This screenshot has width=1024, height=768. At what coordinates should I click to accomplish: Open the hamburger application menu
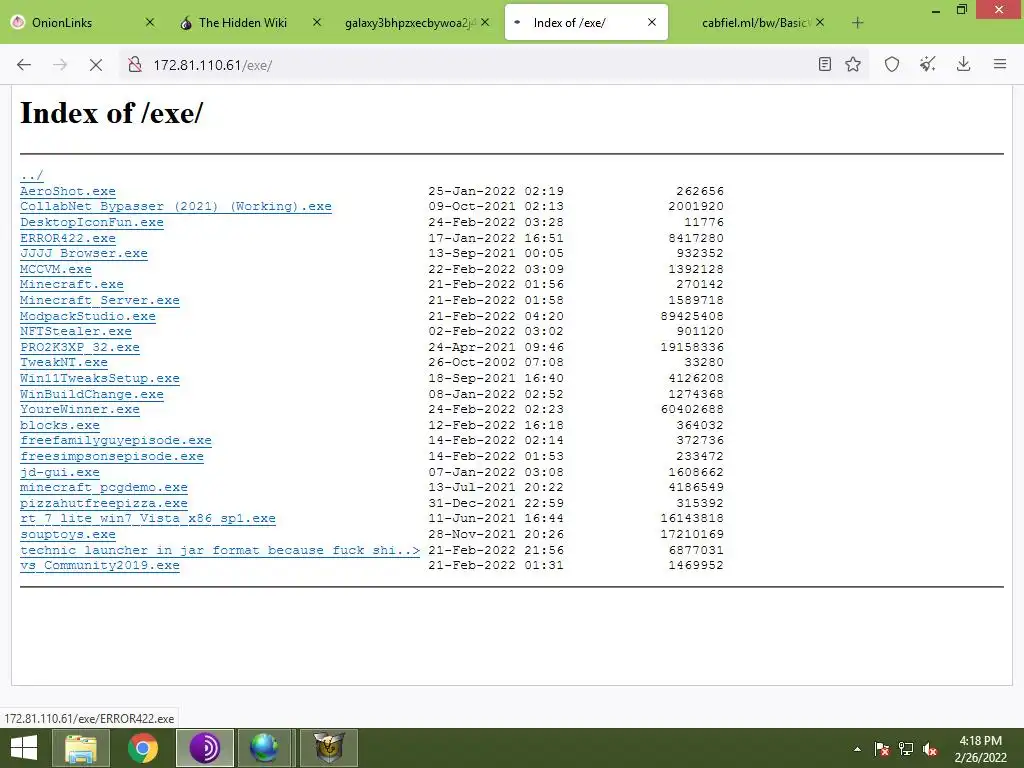point(1000,64)
